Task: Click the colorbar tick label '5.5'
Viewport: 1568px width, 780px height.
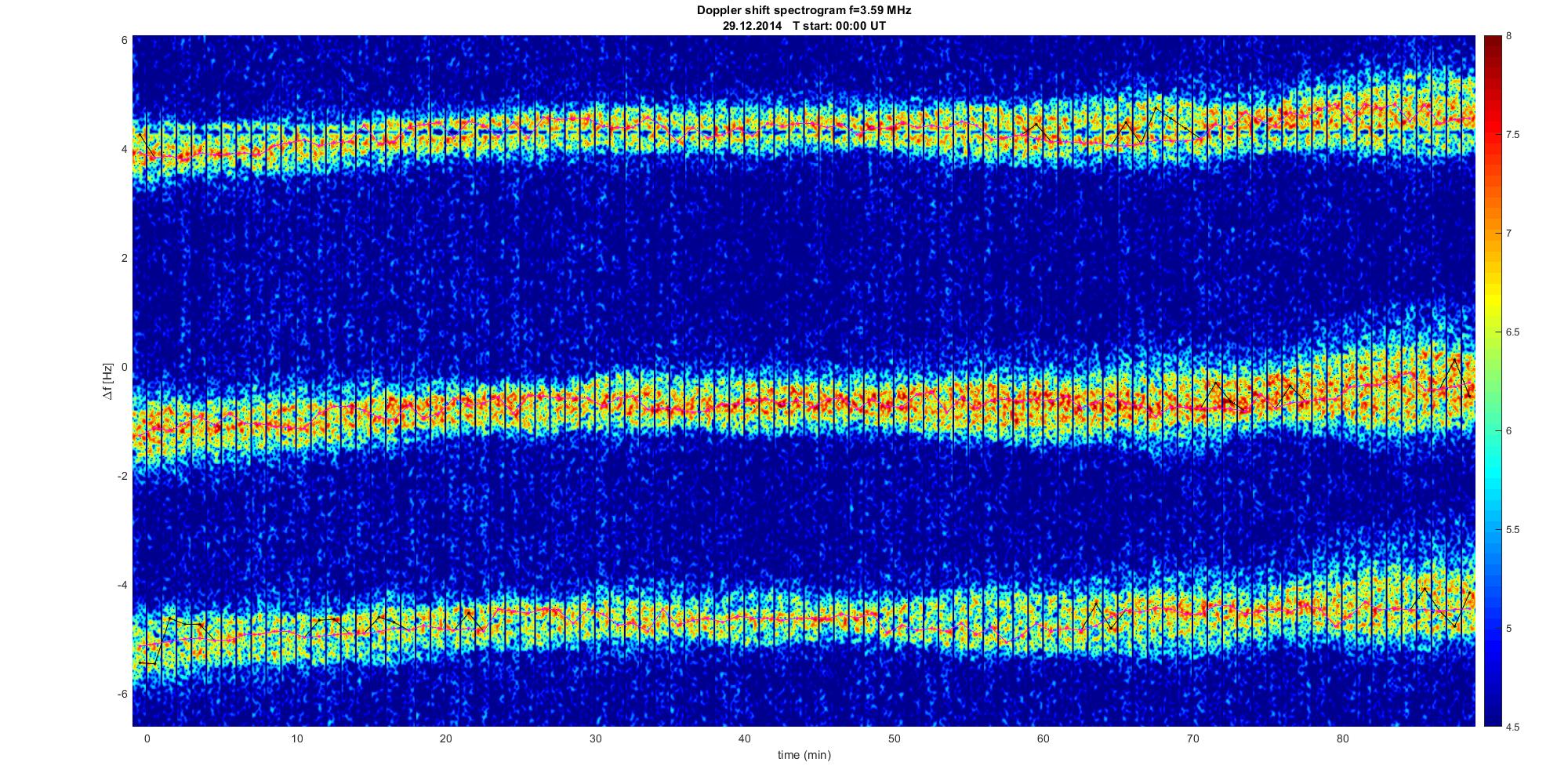Action: [x=1513, y=530]
